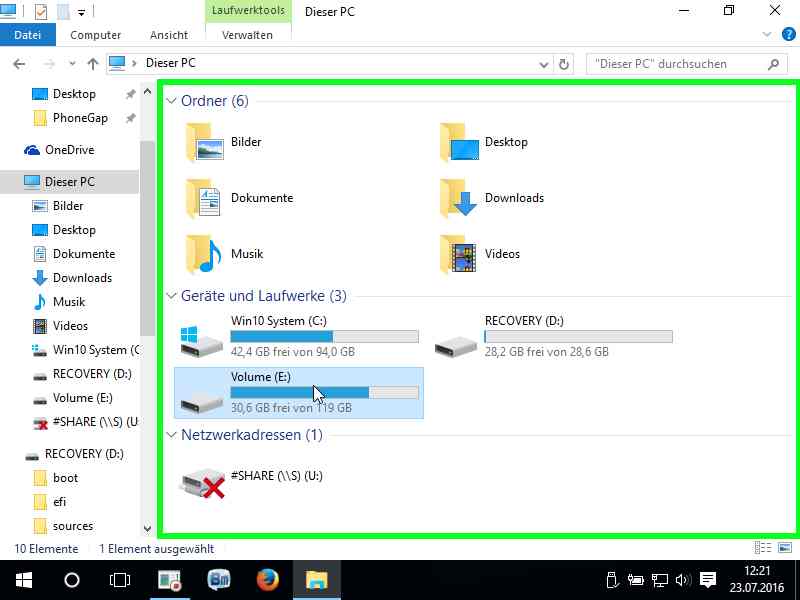The height and width of the screenshot is (600, 800).
Task: Click the navigation pane scroll-up arrow
Action: (x=147, y=92)
